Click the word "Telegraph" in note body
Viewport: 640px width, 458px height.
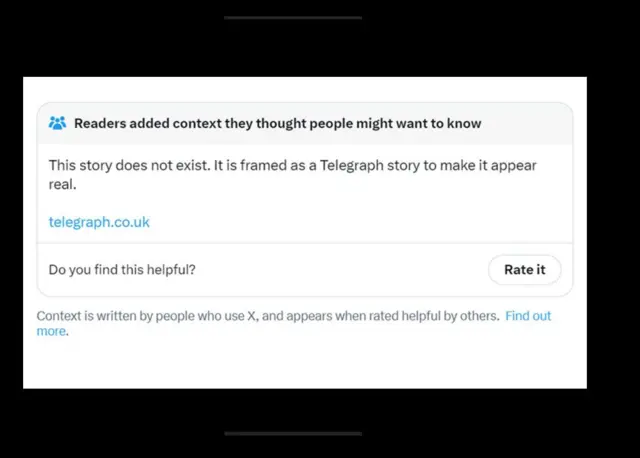pos(354,165)
